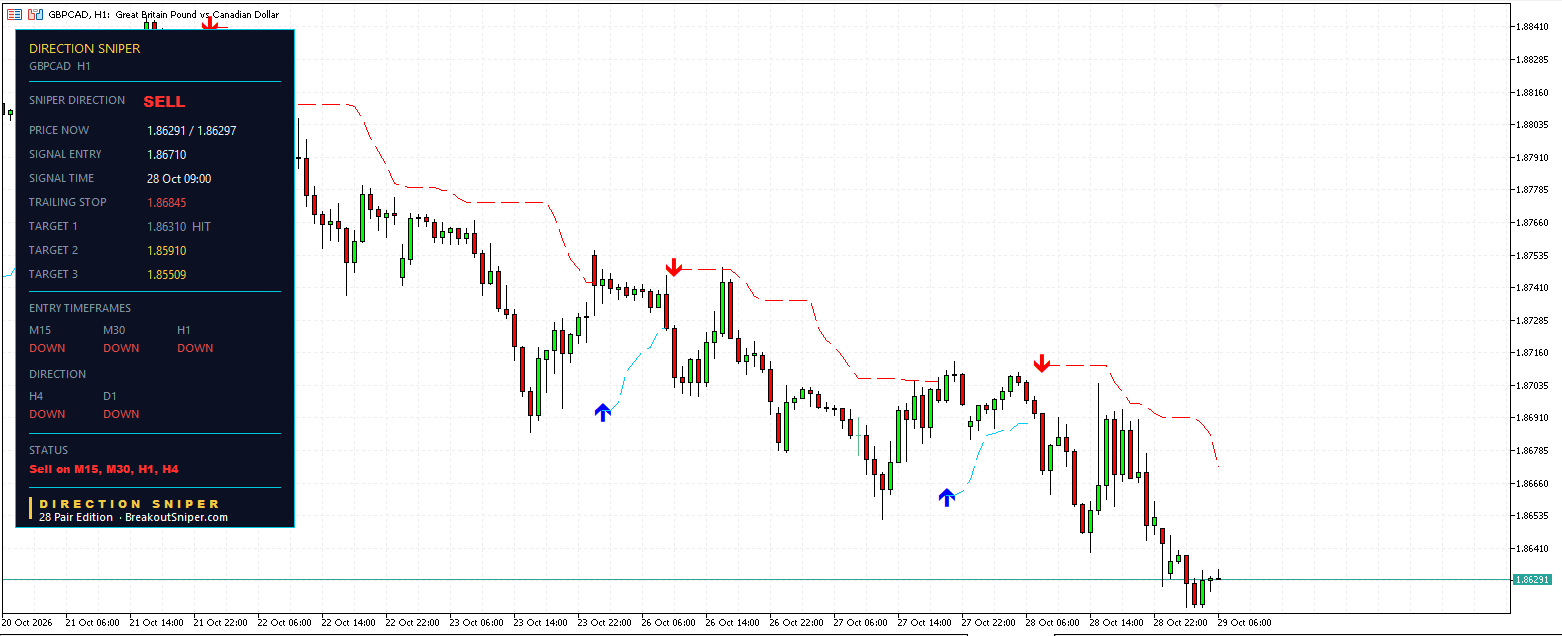This screenshot has width=1562, height=636.
Task: Click the DOWN status under M30
Action: 121,348
